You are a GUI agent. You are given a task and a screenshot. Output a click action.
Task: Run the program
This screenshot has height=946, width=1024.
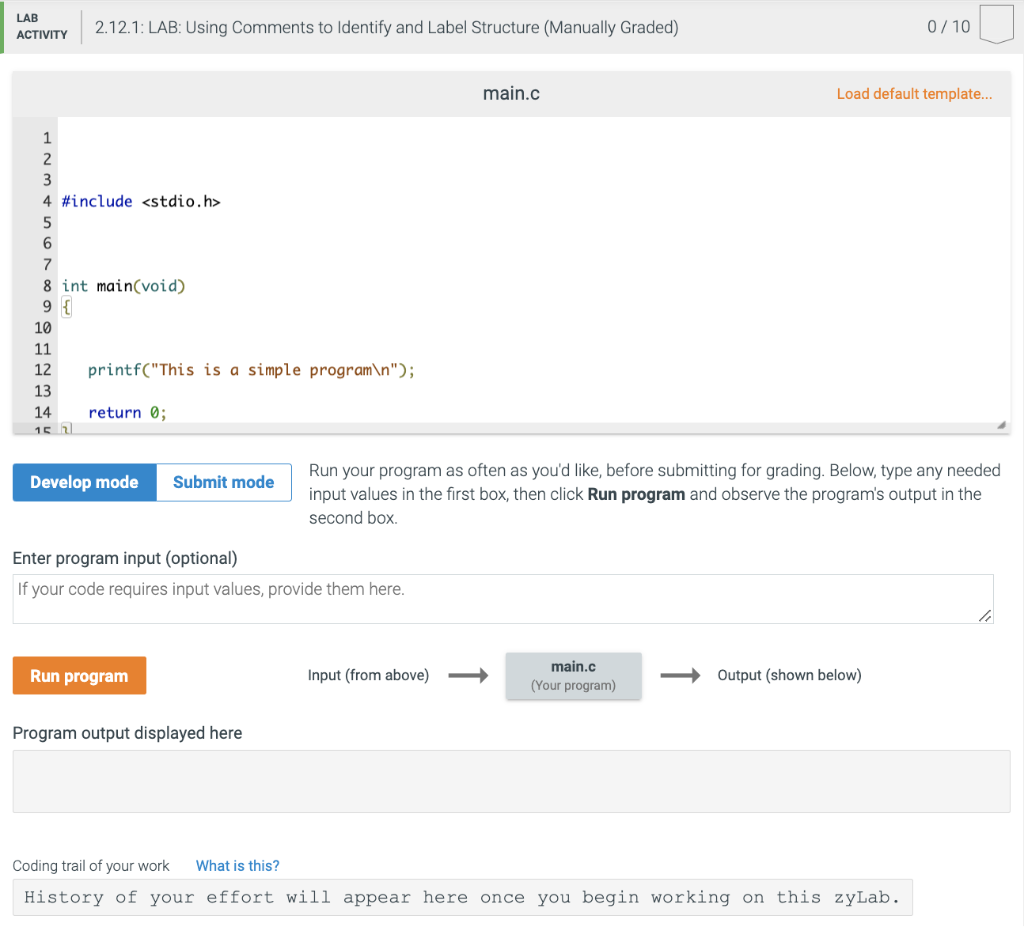click(79, 675)
